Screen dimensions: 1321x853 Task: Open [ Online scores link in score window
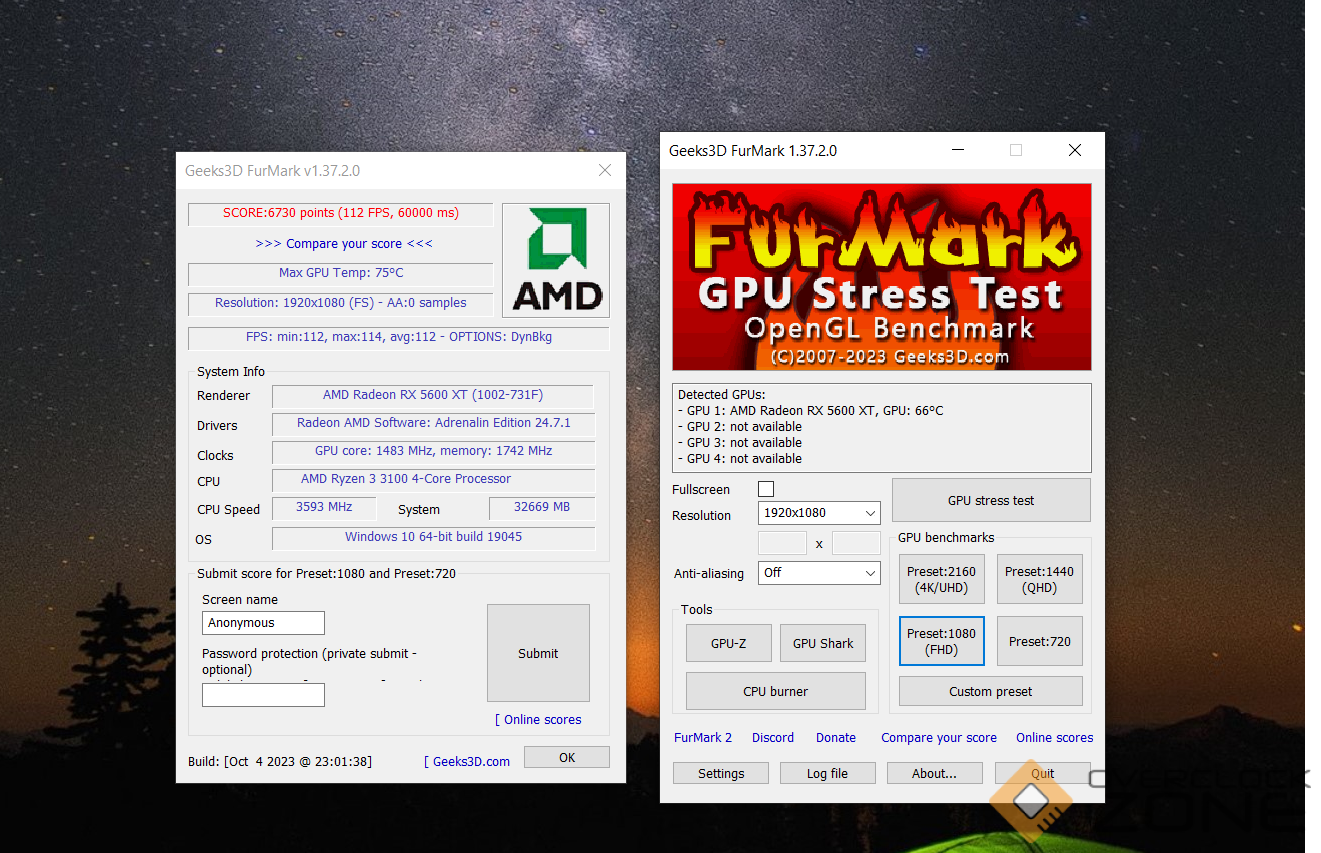(538, 720)
